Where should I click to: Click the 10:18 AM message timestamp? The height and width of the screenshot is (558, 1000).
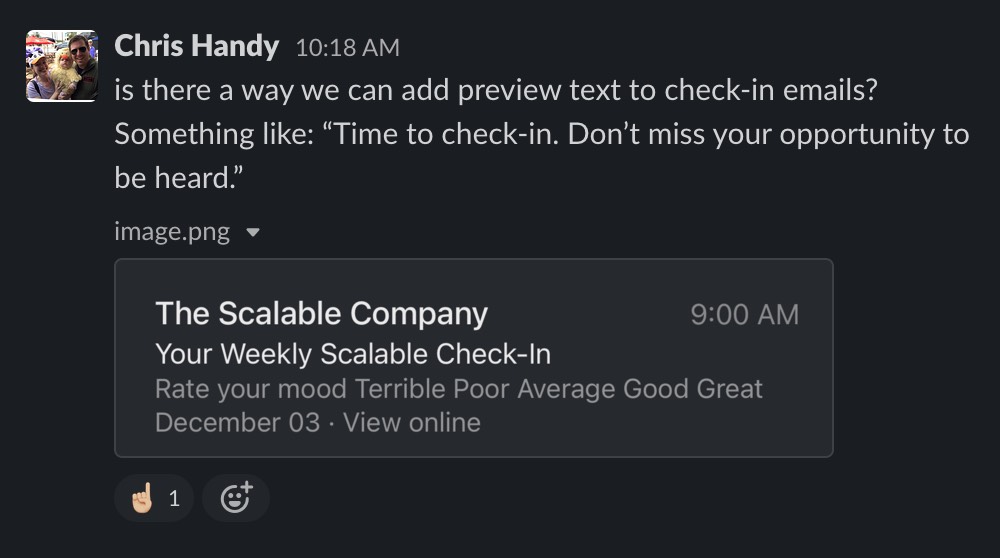(x=348, y=48)
